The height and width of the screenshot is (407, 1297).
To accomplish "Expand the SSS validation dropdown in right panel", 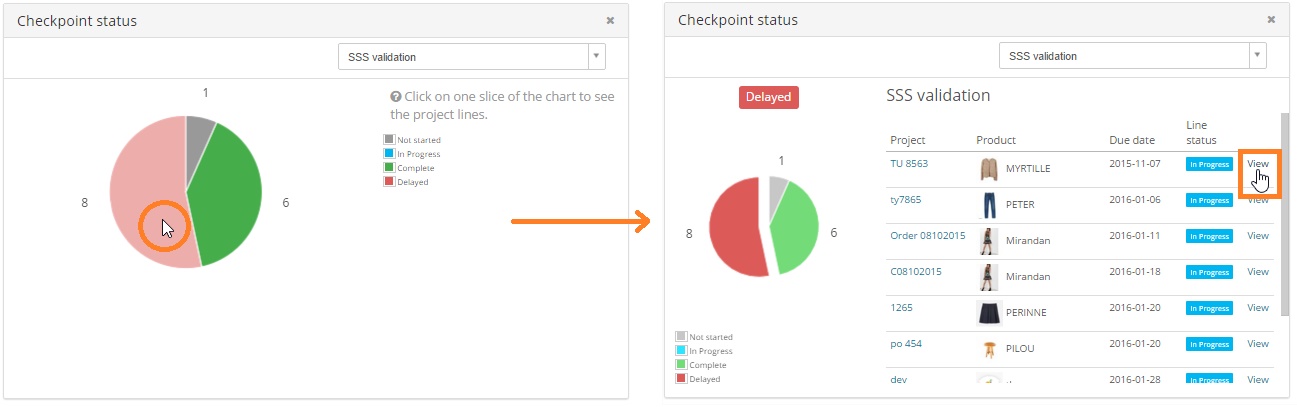I will (1132, 56).
